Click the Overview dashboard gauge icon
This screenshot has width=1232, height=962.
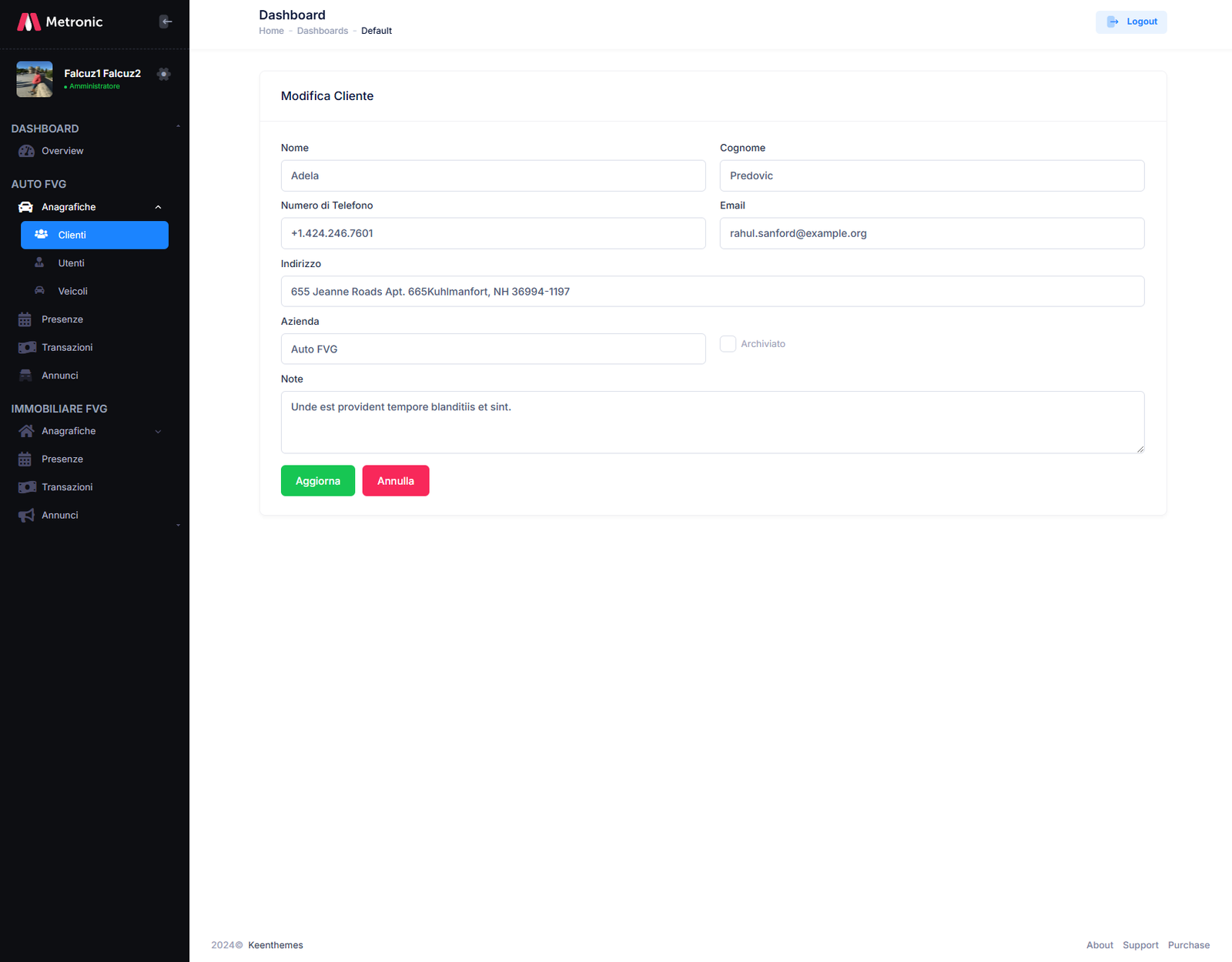26,151
